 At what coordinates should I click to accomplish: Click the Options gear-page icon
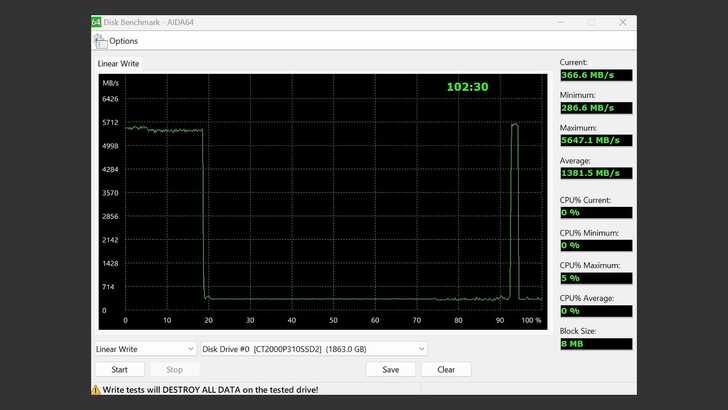[100, 41]
